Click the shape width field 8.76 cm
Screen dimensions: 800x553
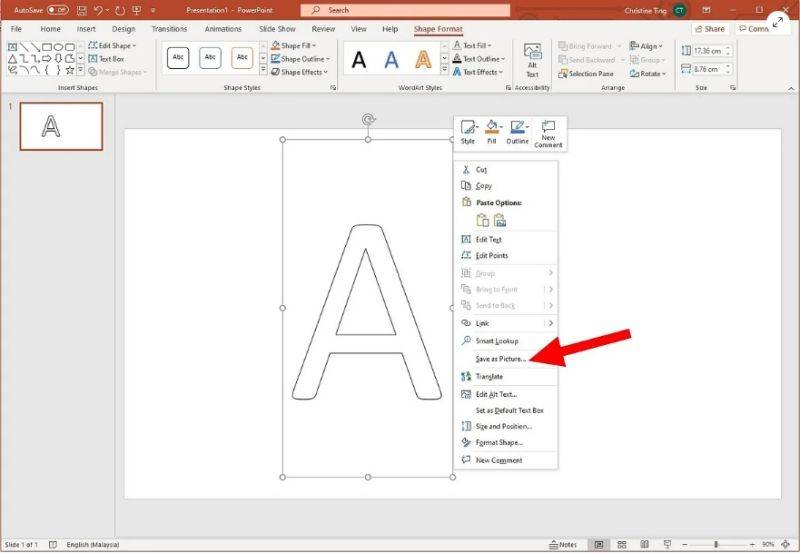point(707,69)
